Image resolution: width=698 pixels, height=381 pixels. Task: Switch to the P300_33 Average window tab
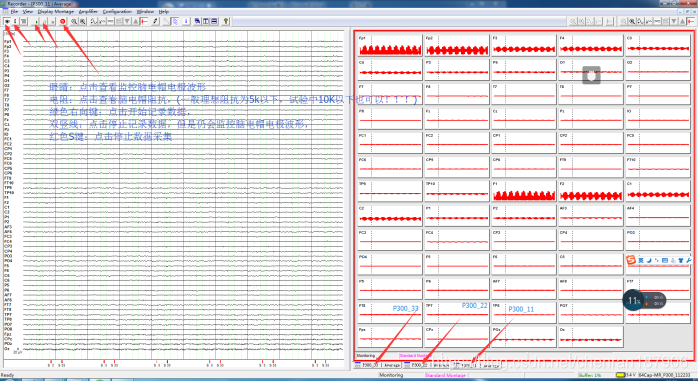tap(377, 365)
